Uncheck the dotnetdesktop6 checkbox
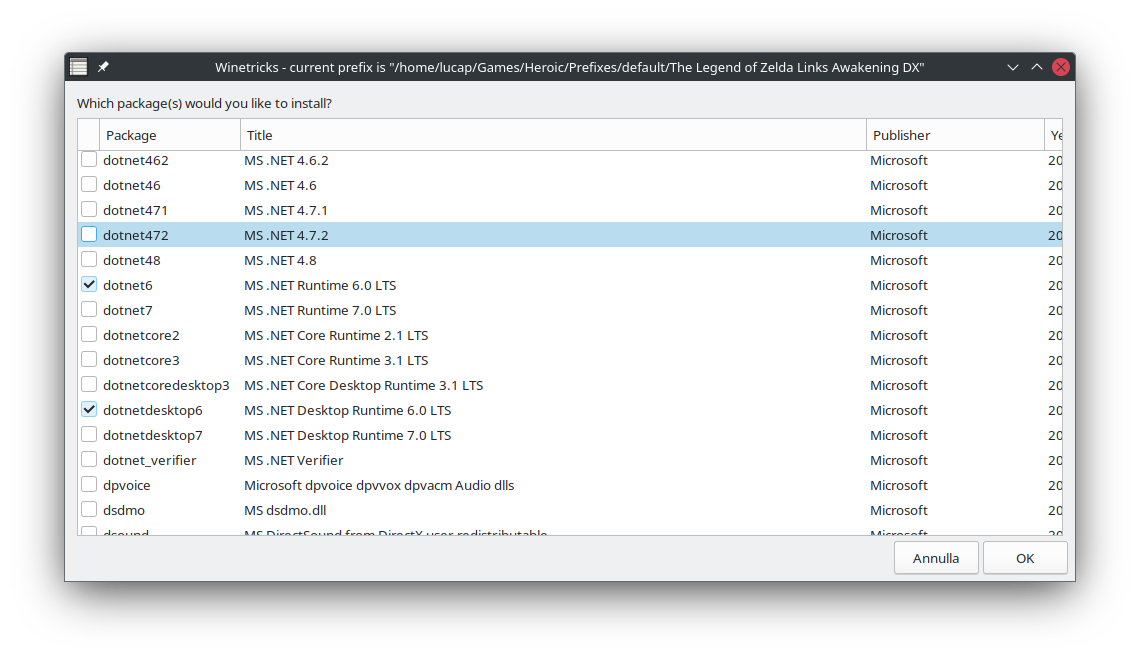 click(x=89, y=409)
